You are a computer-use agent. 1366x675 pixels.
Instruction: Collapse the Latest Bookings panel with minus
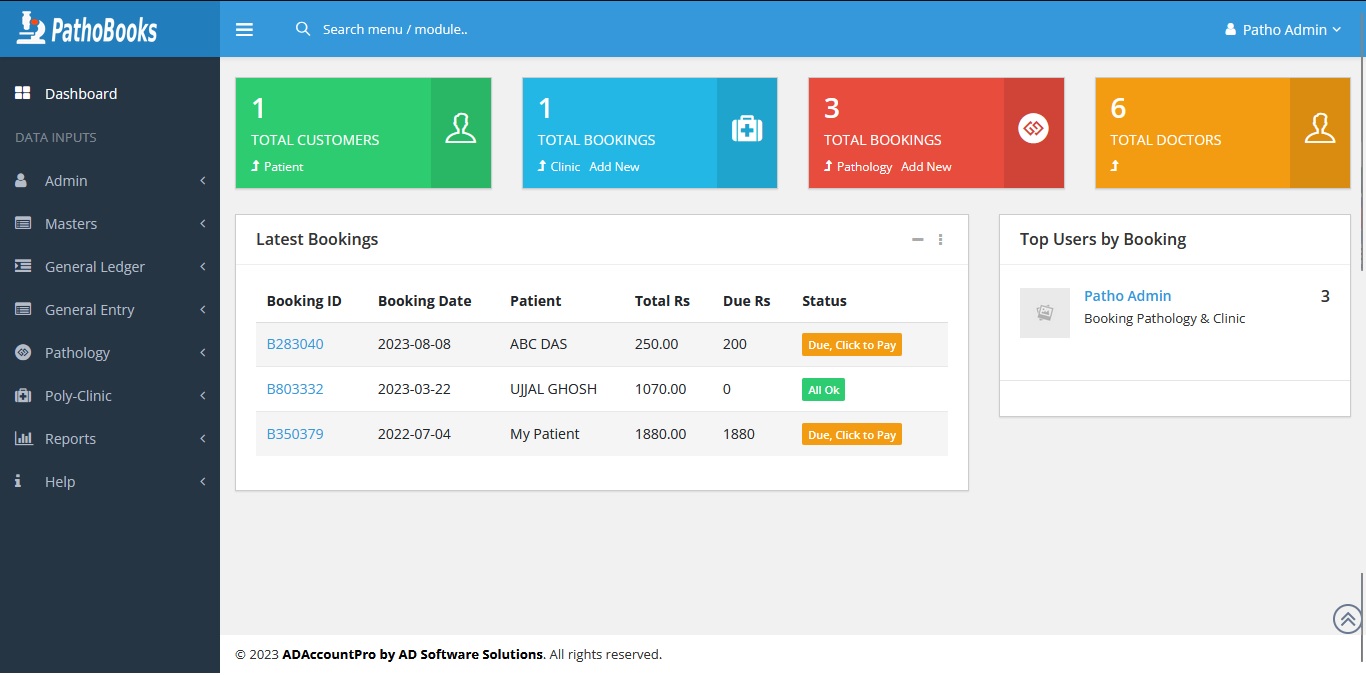[917, 240]
